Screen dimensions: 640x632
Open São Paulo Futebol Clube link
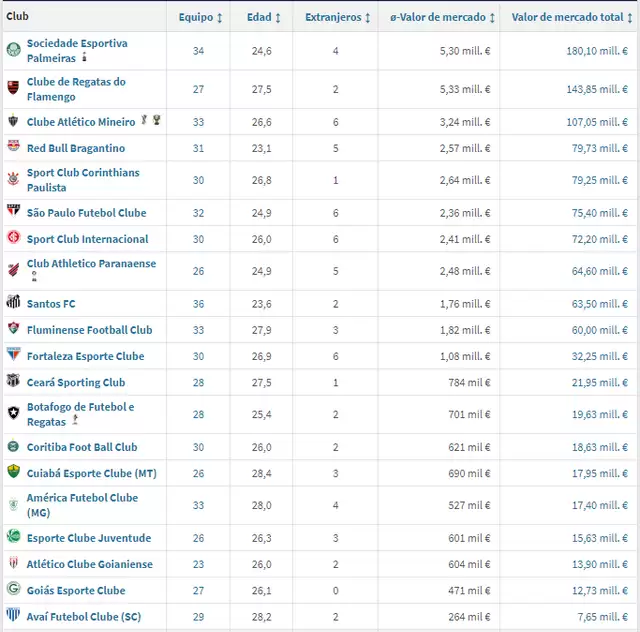[x=86, y=213]
